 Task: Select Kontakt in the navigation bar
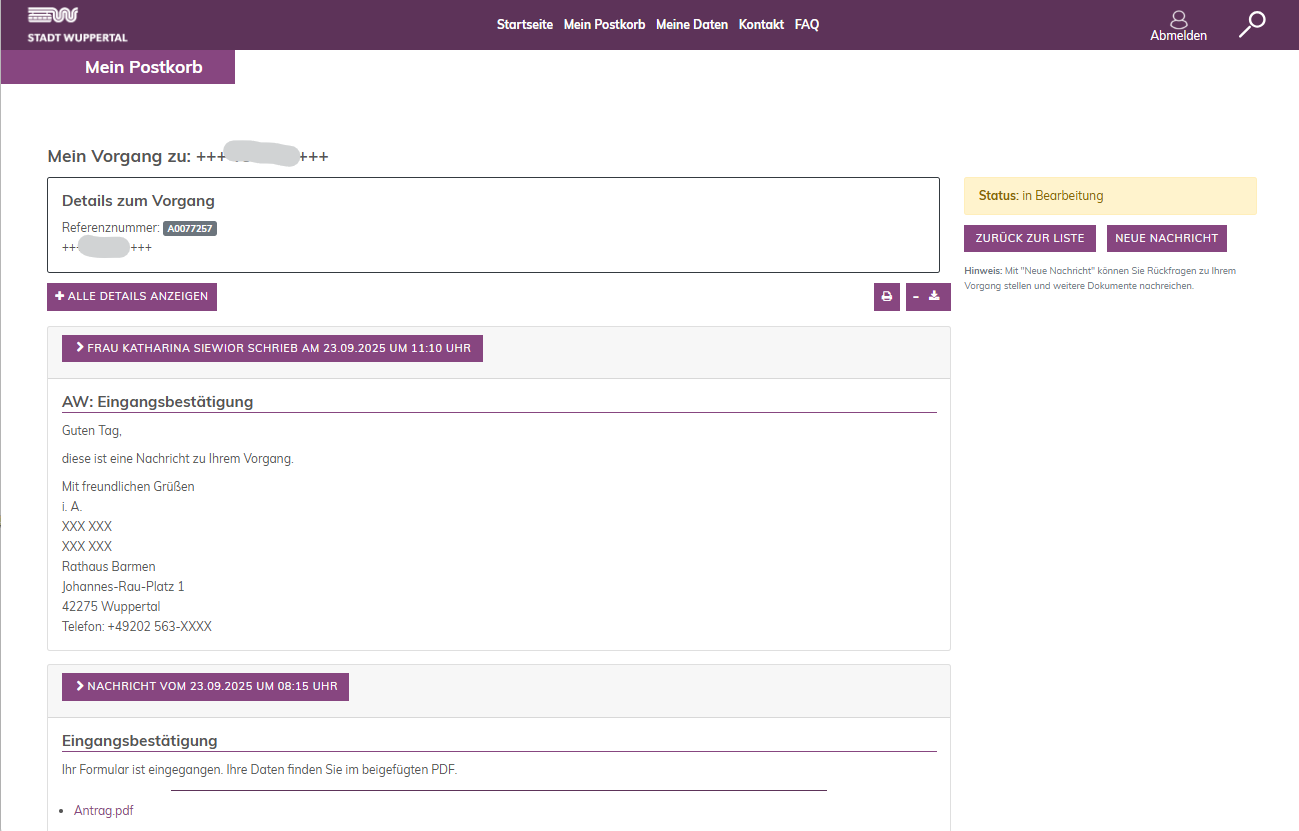click(x=761, y=25)
